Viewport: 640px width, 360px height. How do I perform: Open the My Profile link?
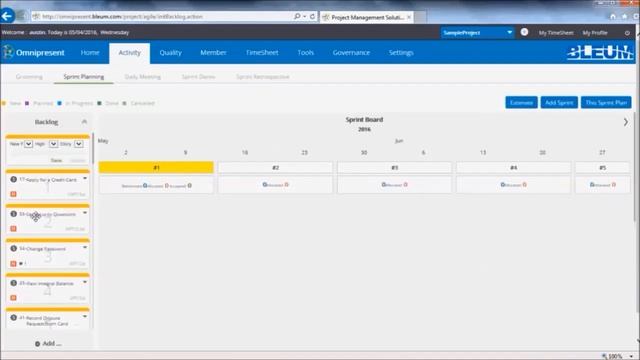pos(595,33)
